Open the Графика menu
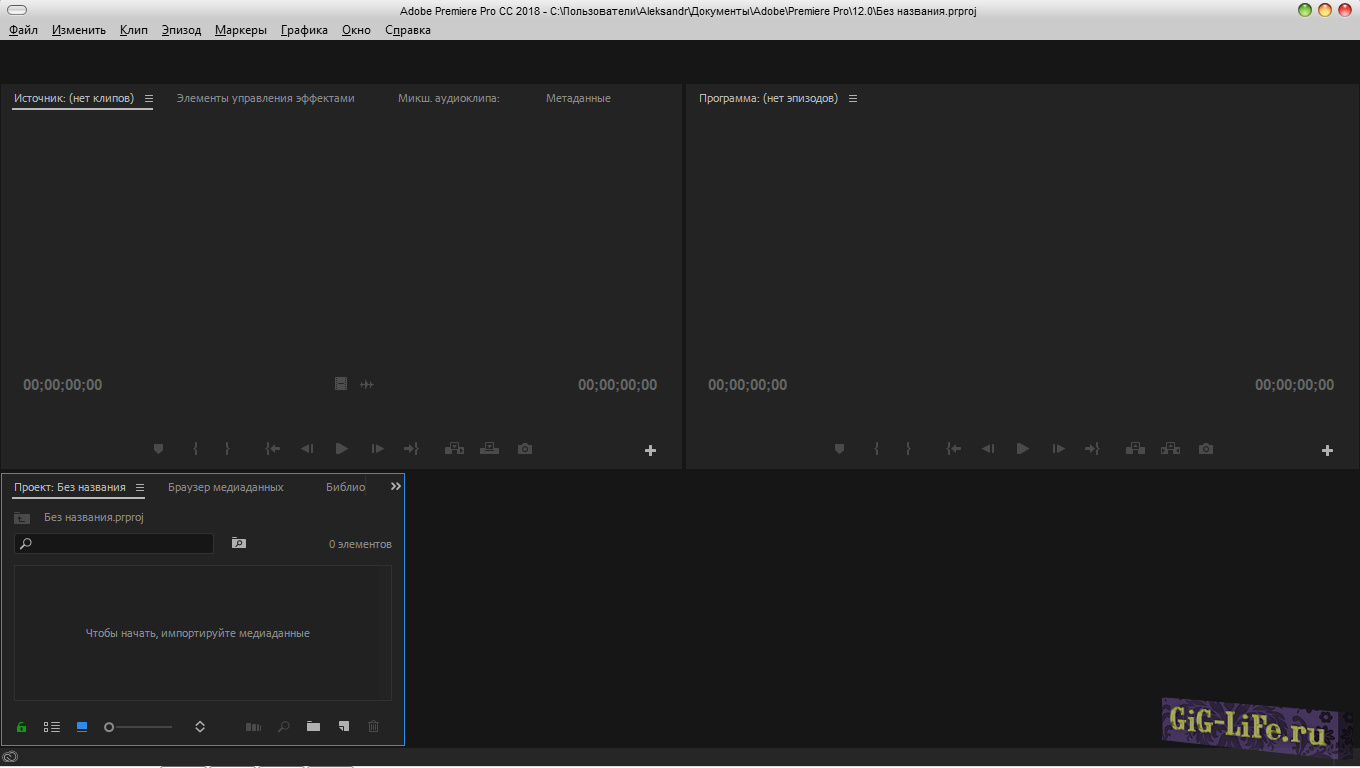 (304, 30)
